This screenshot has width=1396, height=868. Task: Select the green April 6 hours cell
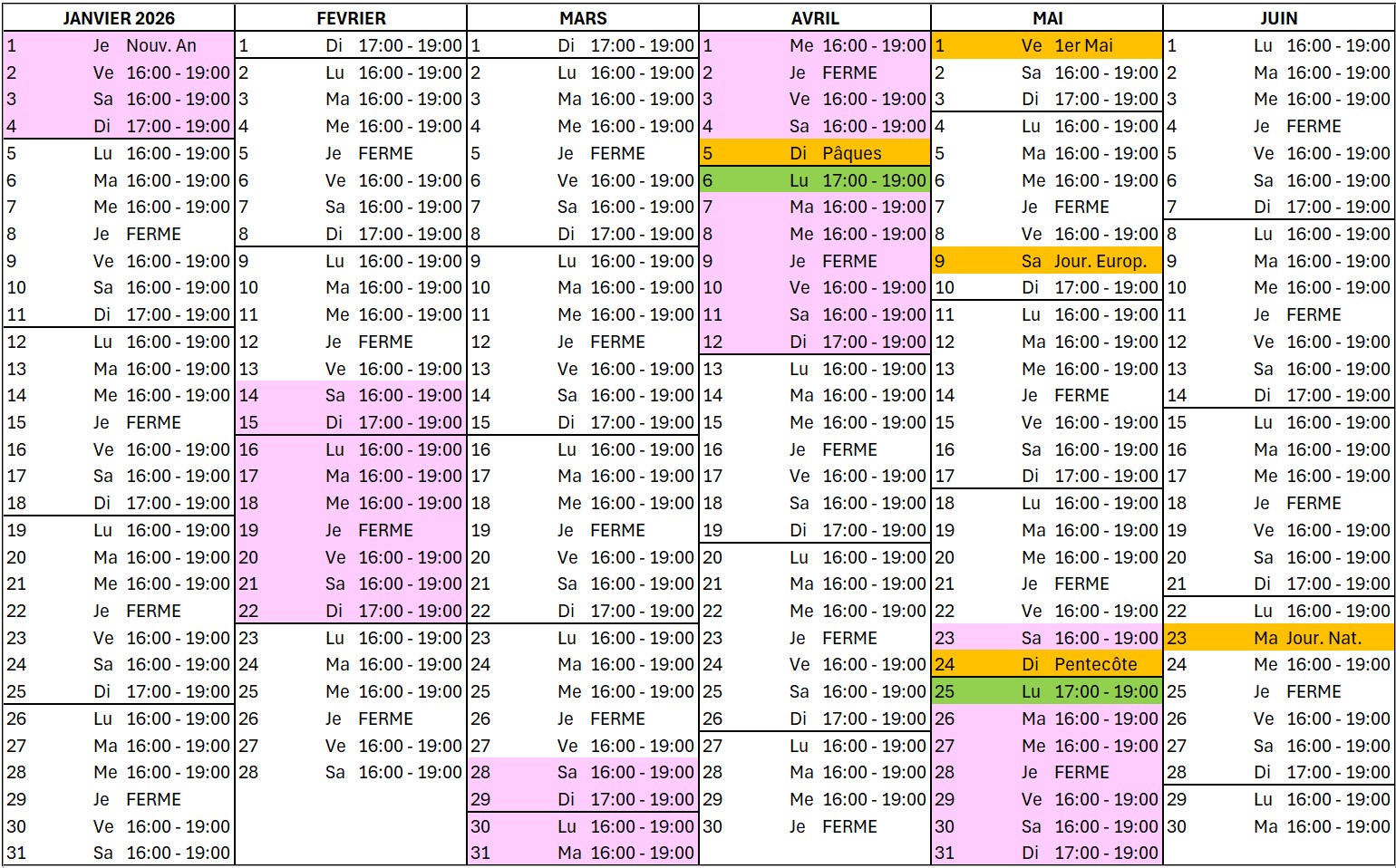pos(874,180)
